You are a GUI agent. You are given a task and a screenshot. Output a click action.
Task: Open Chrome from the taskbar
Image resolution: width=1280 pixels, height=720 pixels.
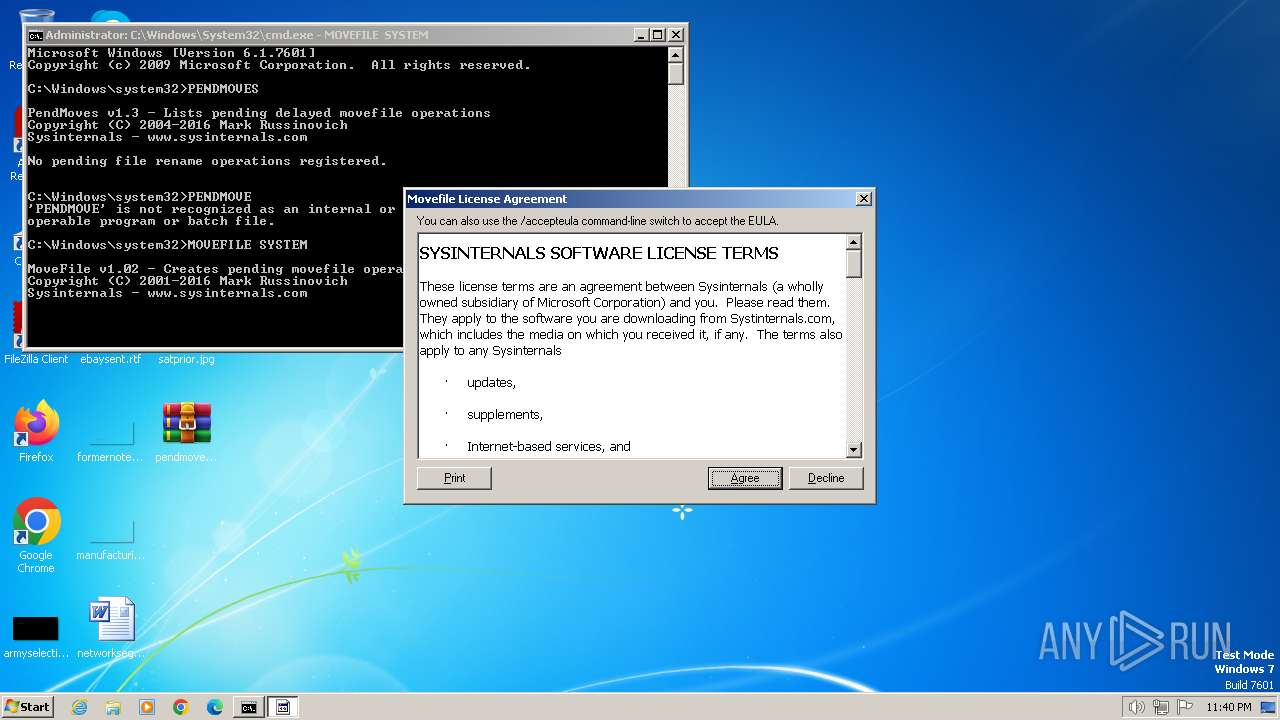point(181,707)
